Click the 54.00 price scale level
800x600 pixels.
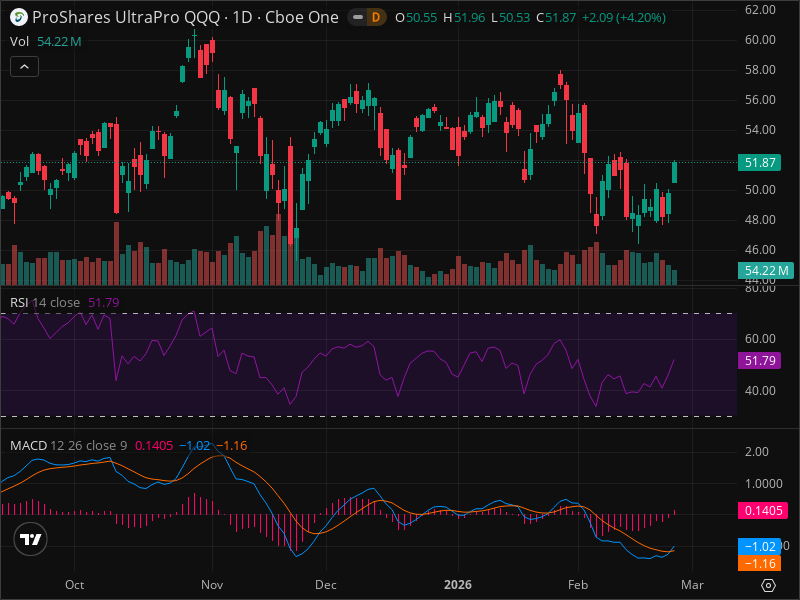click(x=760, y=130)
